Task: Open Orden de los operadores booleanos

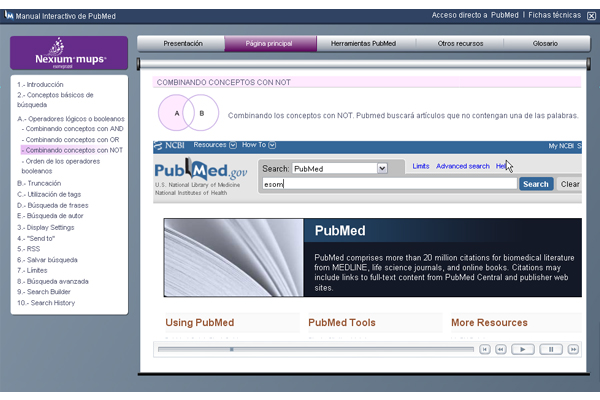Action: [60, 166]
